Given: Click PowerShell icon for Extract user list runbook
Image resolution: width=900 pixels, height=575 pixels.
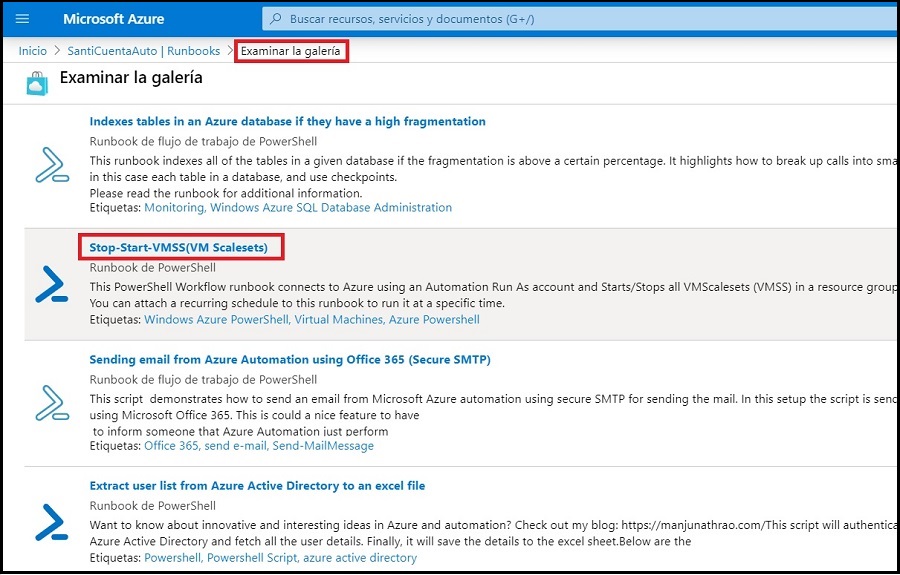Looking at the screenshot, I should click(52, 522).
